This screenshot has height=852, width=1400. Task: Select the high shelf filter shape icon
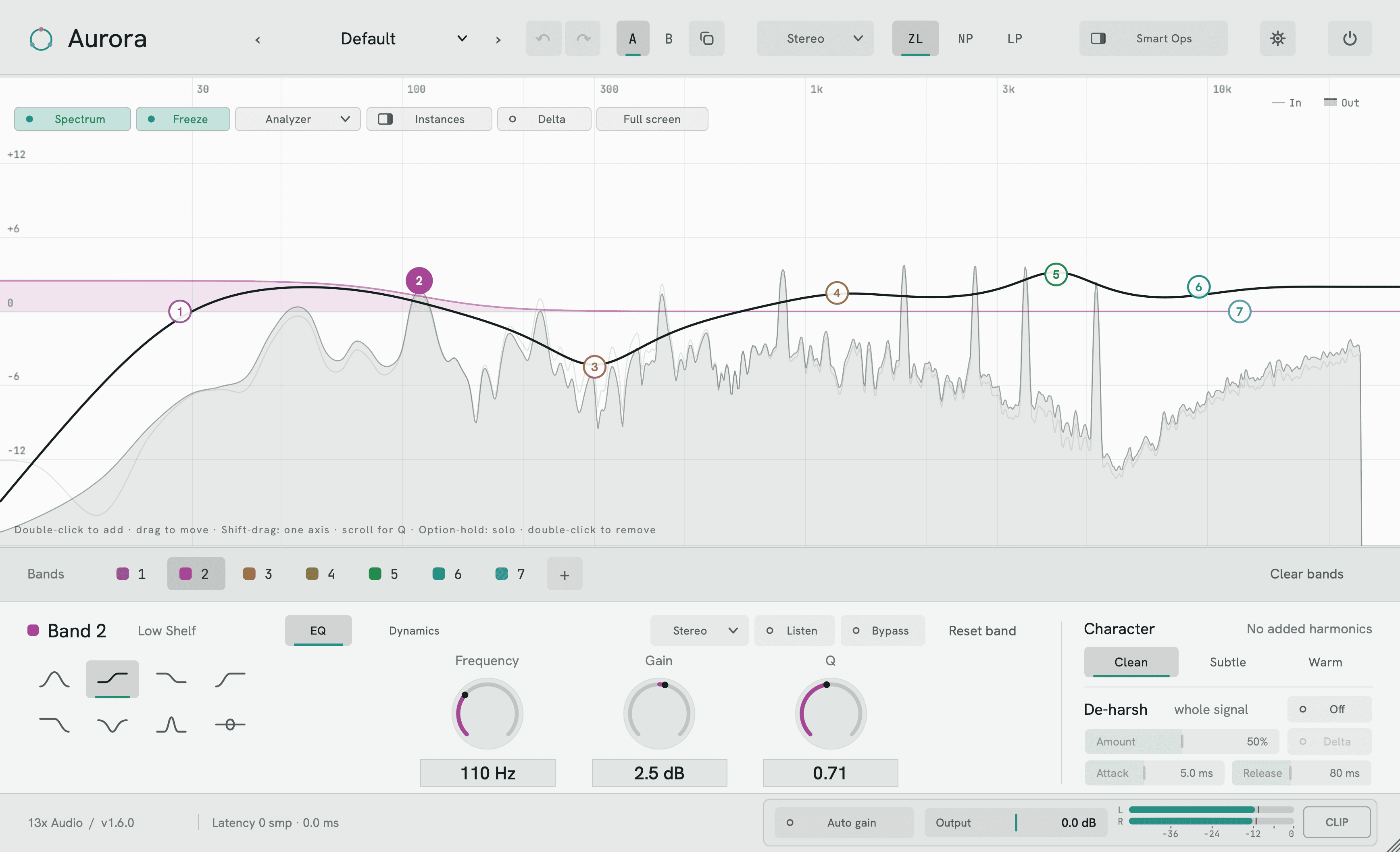pos(171,679)
